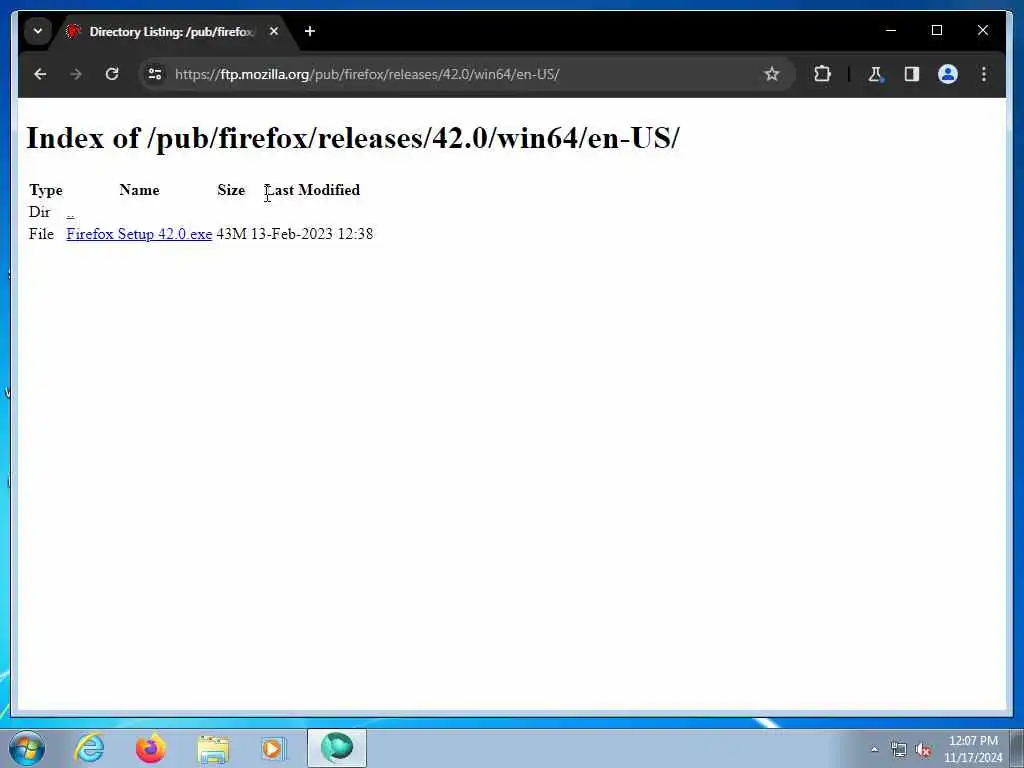Click the browser back arrow

pos(40,74)
